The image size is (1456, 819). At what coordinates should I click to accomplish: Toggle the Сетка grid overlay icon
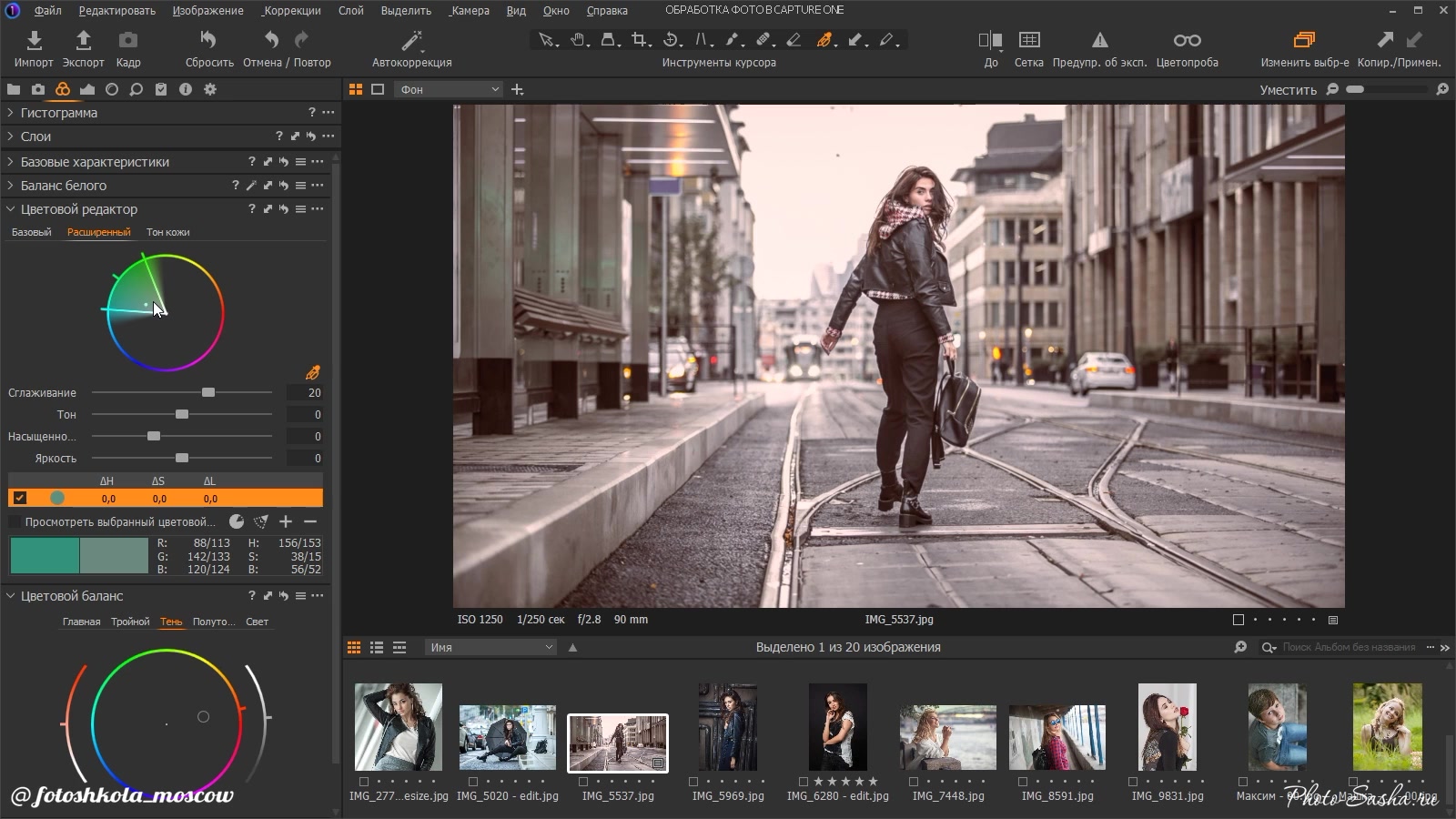tap(1029, 40)
